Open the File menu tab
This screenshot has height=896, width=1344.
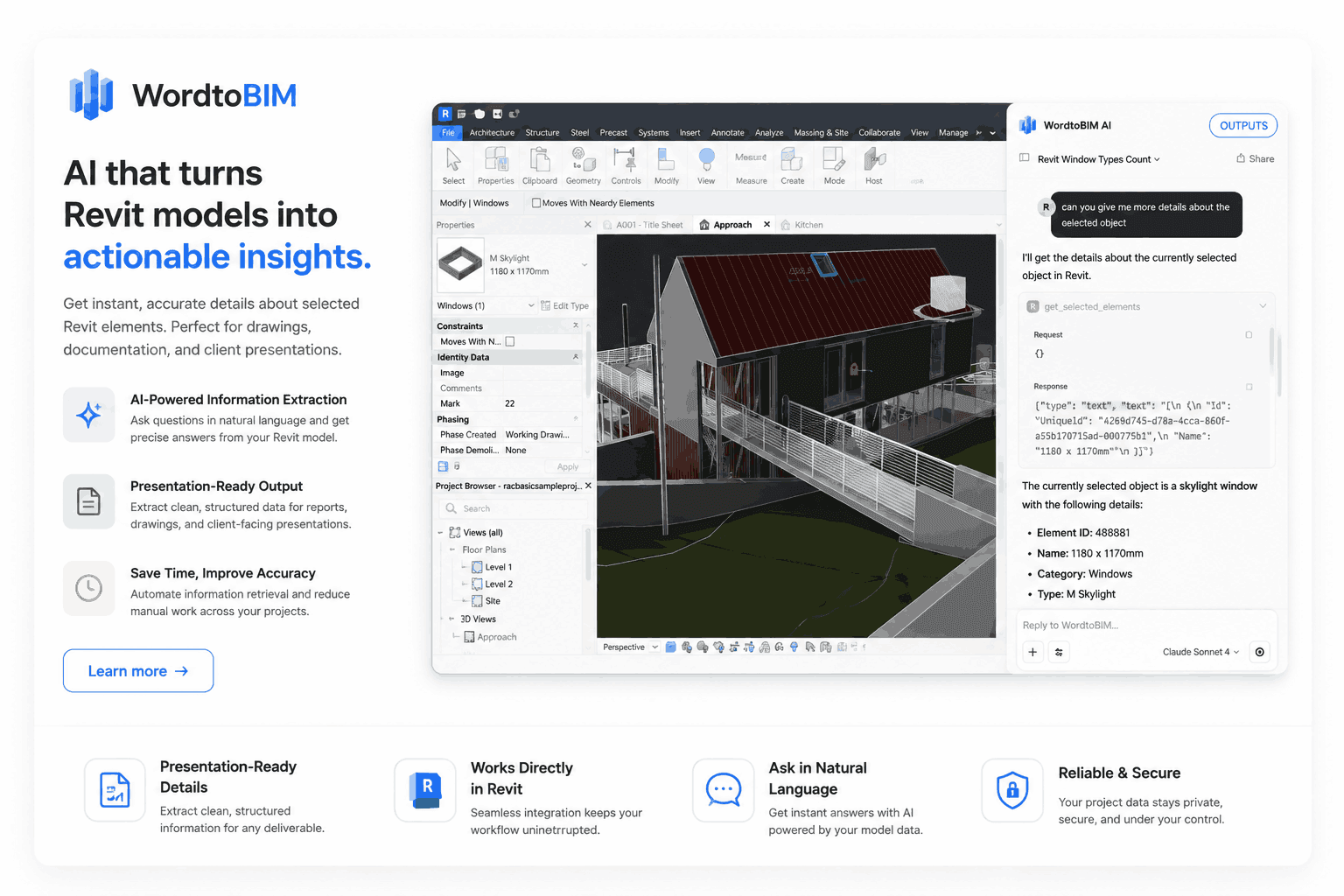point(448,133)
